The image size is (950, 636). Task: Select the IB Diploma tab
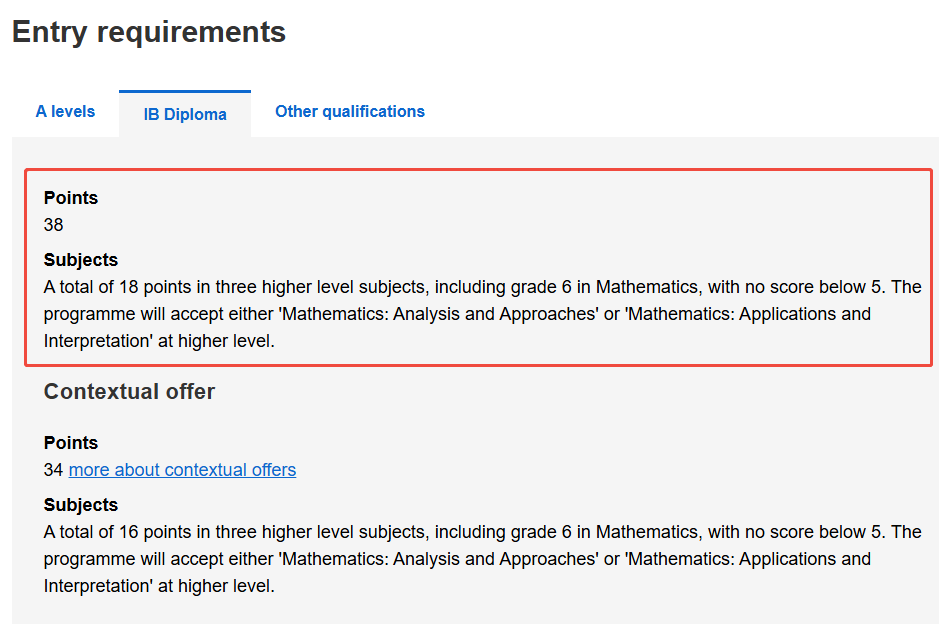185,114
